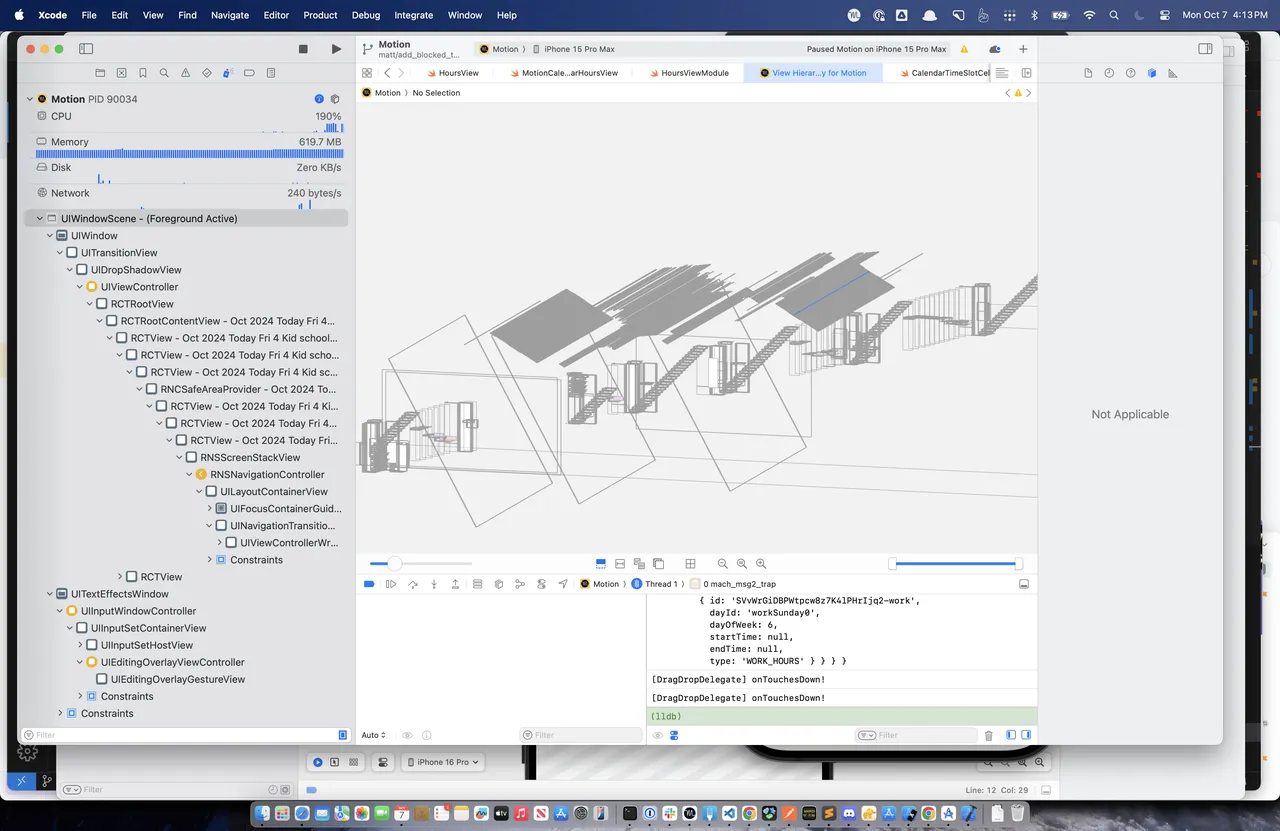
Task: Switch to the HoursViewModule tab
Action: pyautogui.click(x=687, y=73)
